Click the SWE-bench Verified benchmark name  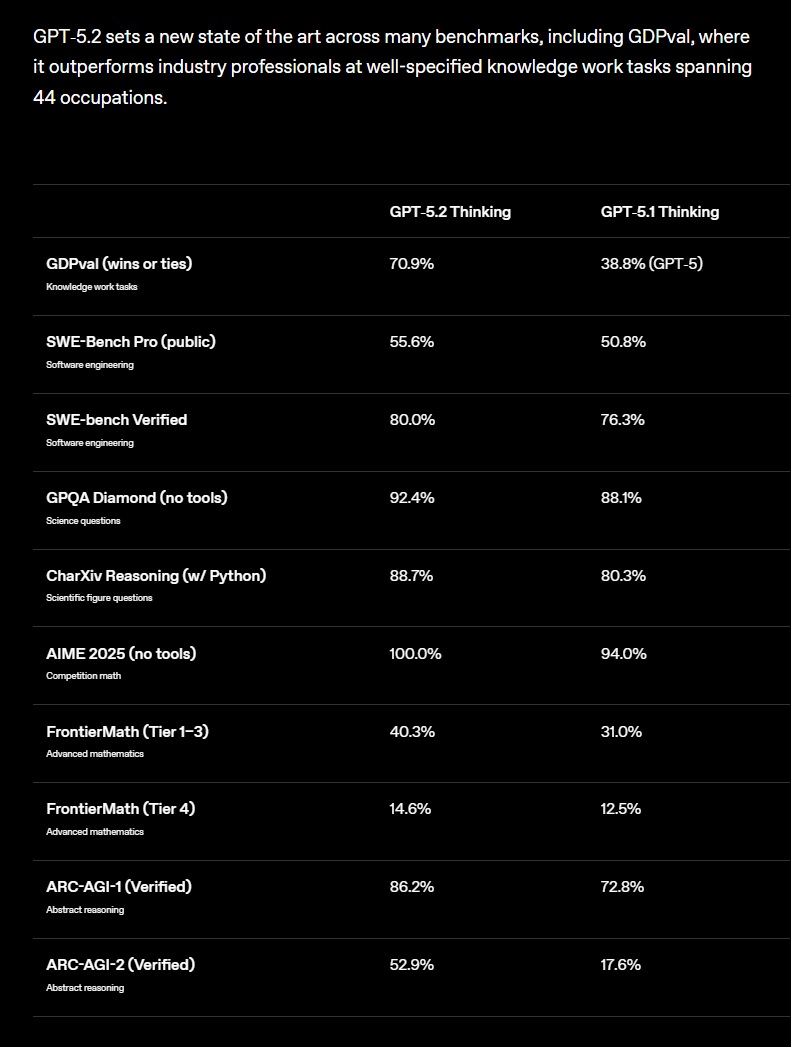(x=116, y=419)
